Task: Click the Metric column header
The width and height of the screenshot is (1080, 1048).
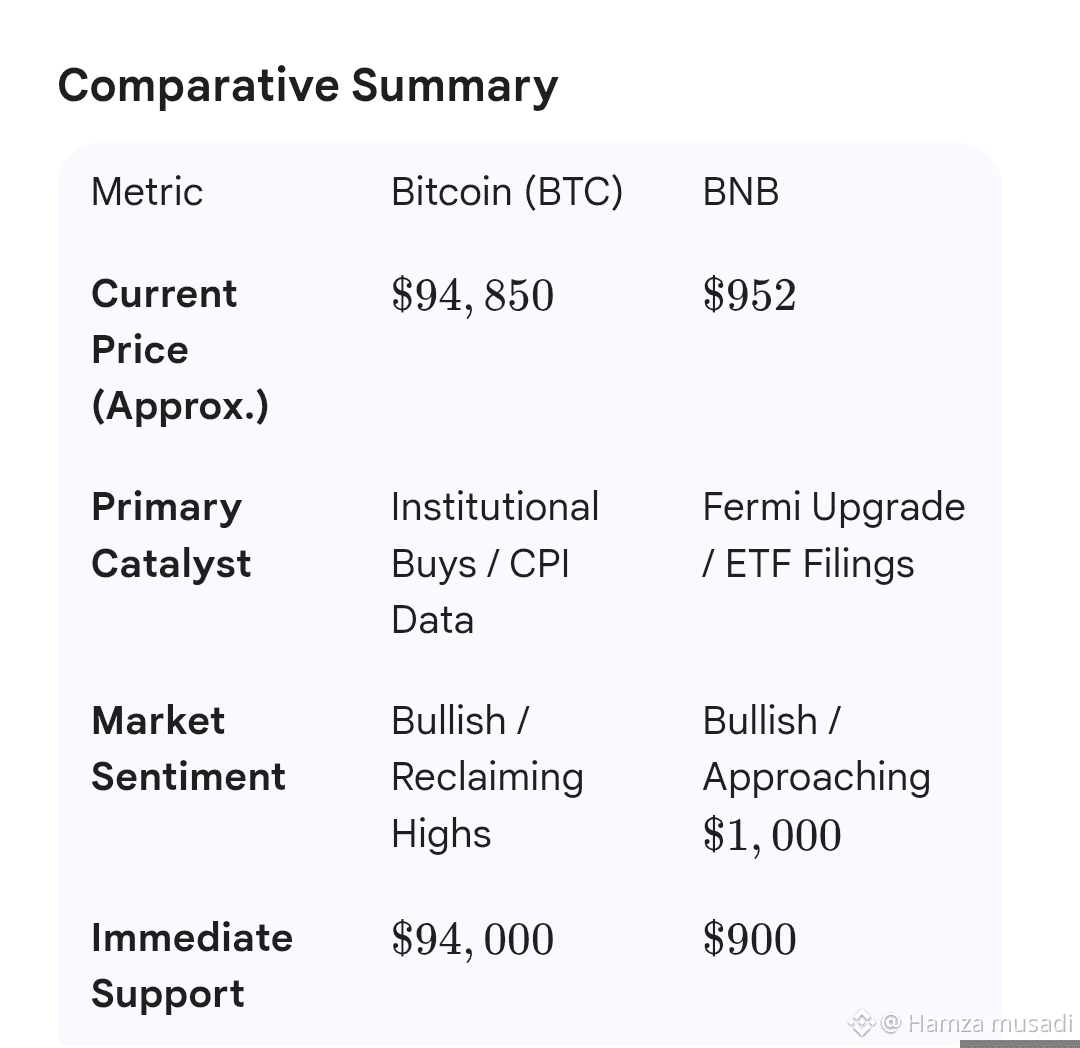Action: [147, 191]
